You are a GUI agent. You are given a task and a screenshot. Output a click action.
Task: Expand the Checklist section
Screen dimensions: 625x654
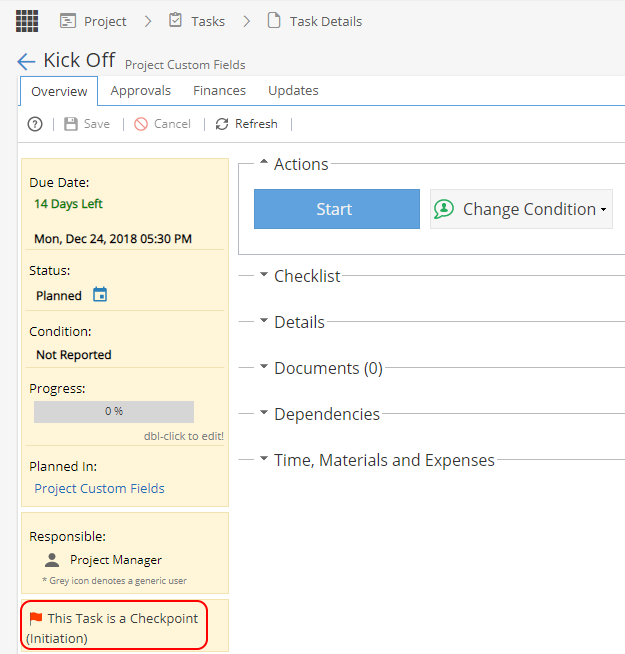(x=264, y=274)
